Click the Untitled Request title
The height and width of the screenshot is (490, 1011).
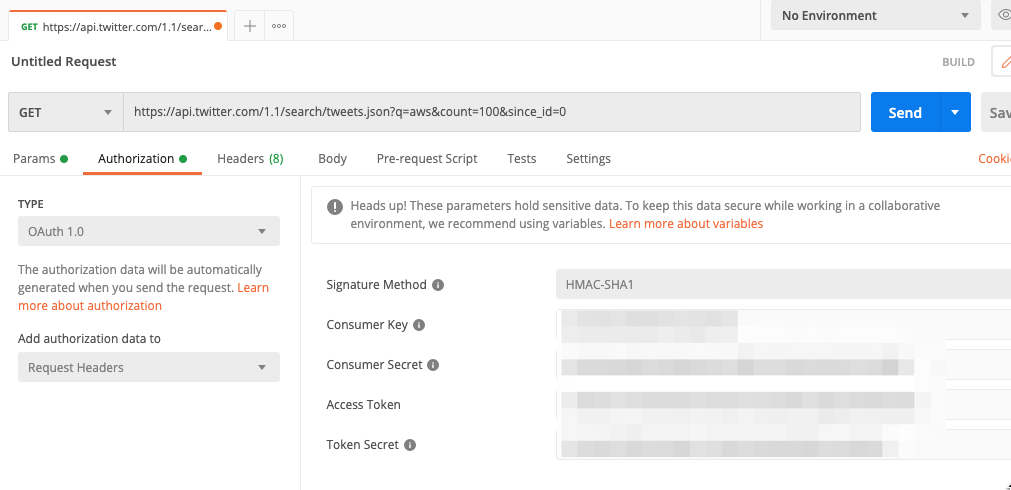[x=64, y=62]
